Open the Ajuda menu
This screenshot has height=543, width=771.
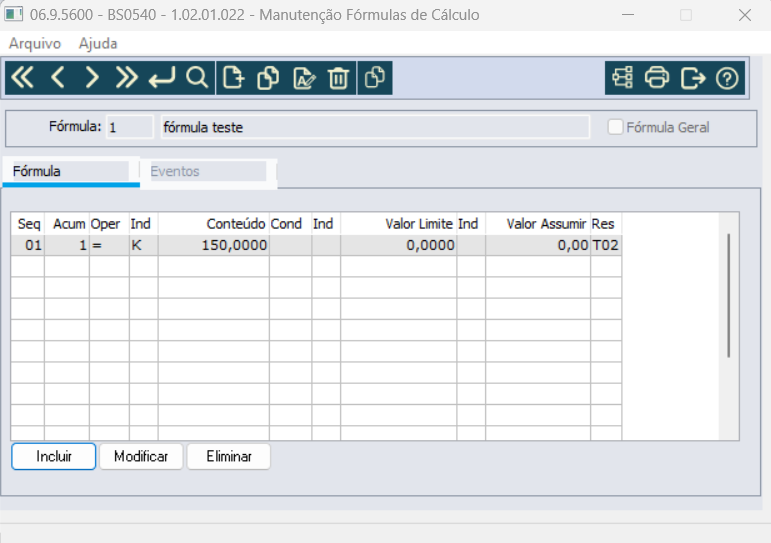tap(98, 43)
